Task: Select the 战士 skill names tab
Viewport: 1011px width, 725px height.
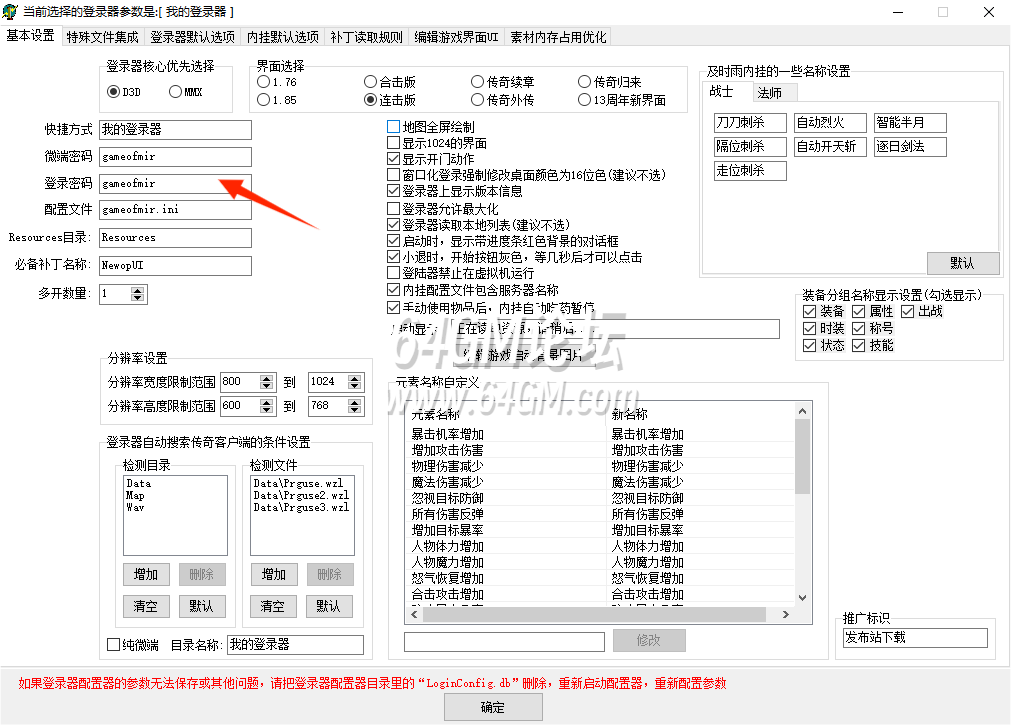Action: click(727, 92)
